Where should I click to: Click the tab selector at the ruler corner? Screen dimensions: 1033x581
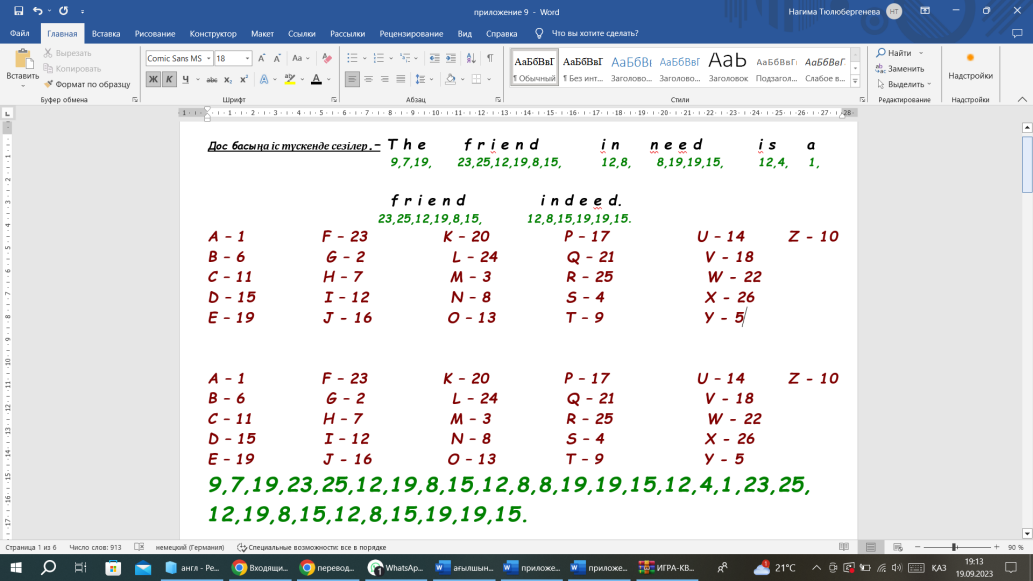click(7, 113)
